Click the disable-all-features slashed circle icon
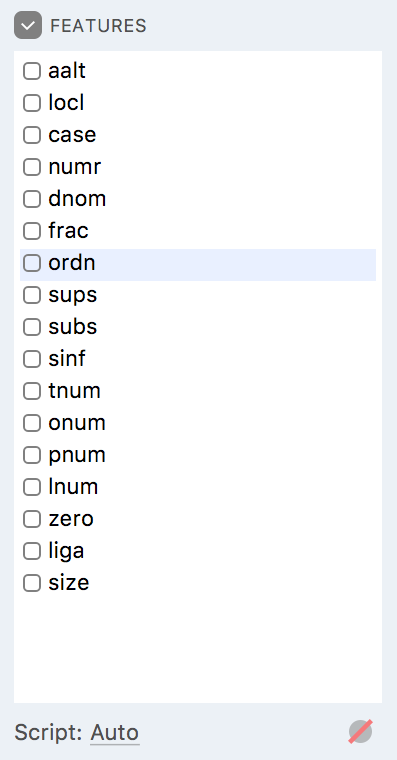 click(x=360, y=731)
